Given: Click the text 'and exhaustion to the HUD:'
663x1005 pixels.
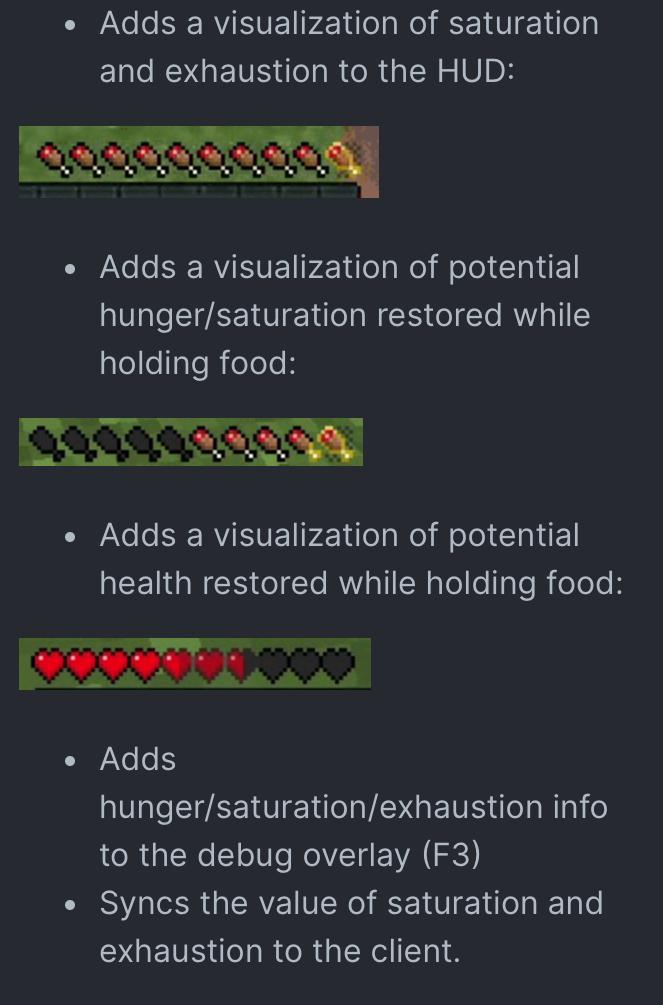Looking at the screenshot, I should pyautogui.click(x=307, y=71).
